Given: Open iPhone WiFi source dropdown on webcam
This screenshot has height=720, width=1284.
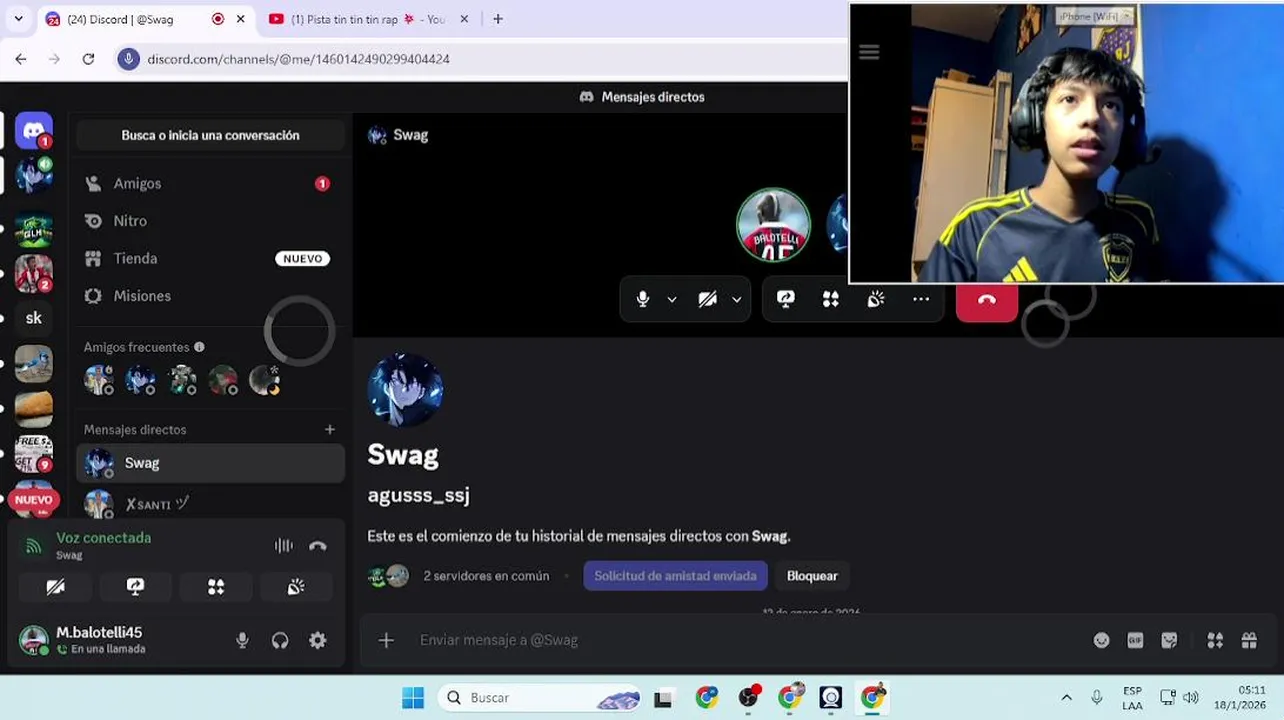Looking at the screenshot, I should [x=1095, y=16].
